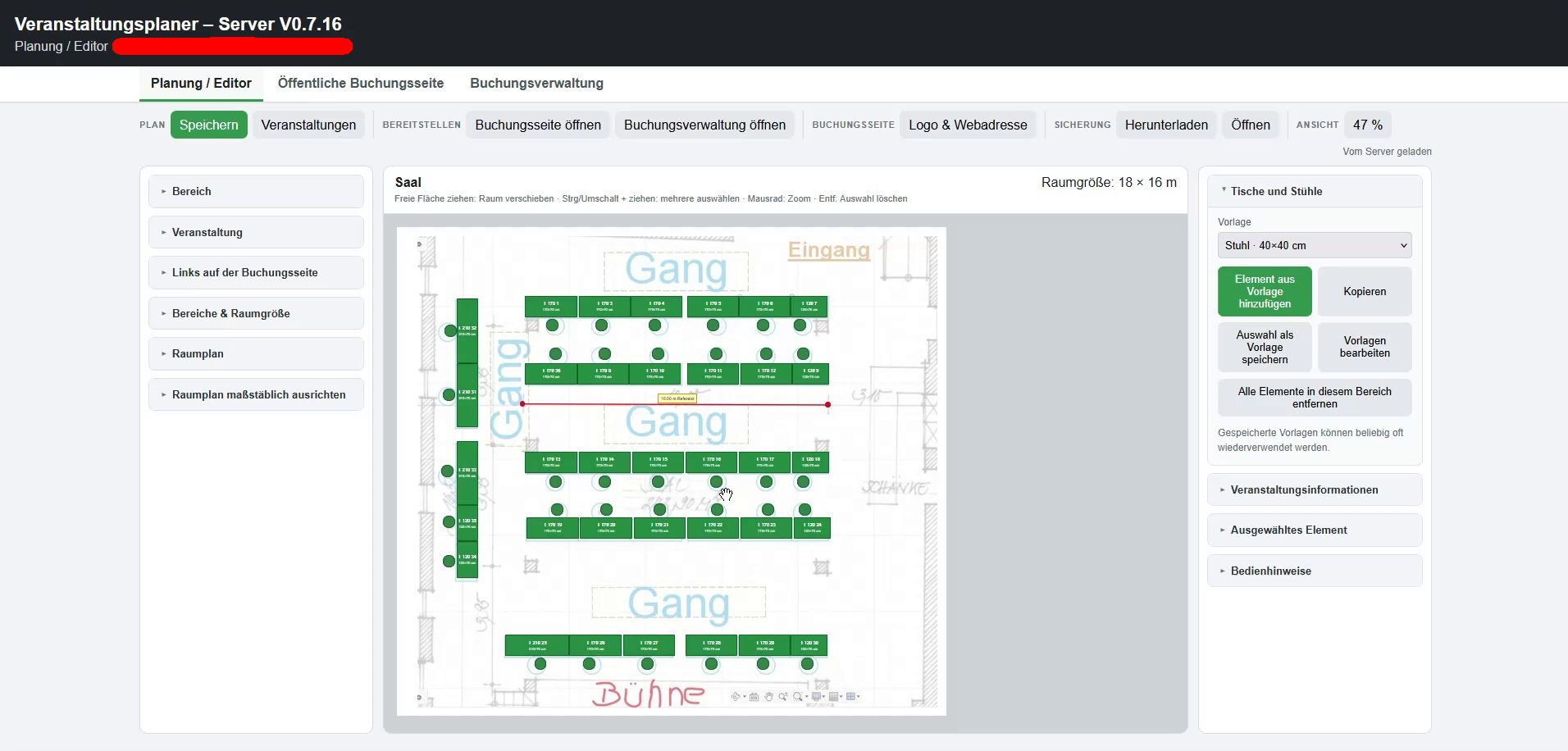Click Buchungsseite öffnen

pos(538,125)
